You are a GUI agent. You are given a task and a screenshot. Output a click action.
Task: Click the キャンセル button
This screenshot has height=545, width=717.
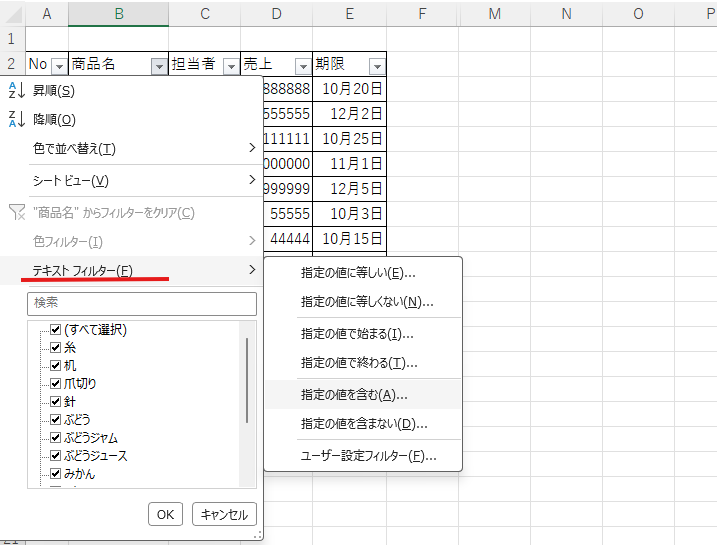[224, 514]
